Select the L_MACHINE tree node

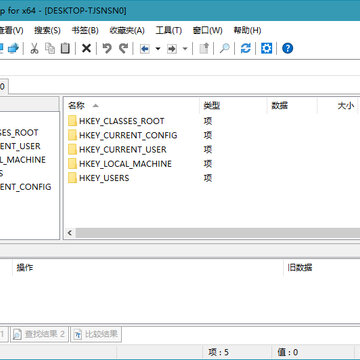point(23,160)
